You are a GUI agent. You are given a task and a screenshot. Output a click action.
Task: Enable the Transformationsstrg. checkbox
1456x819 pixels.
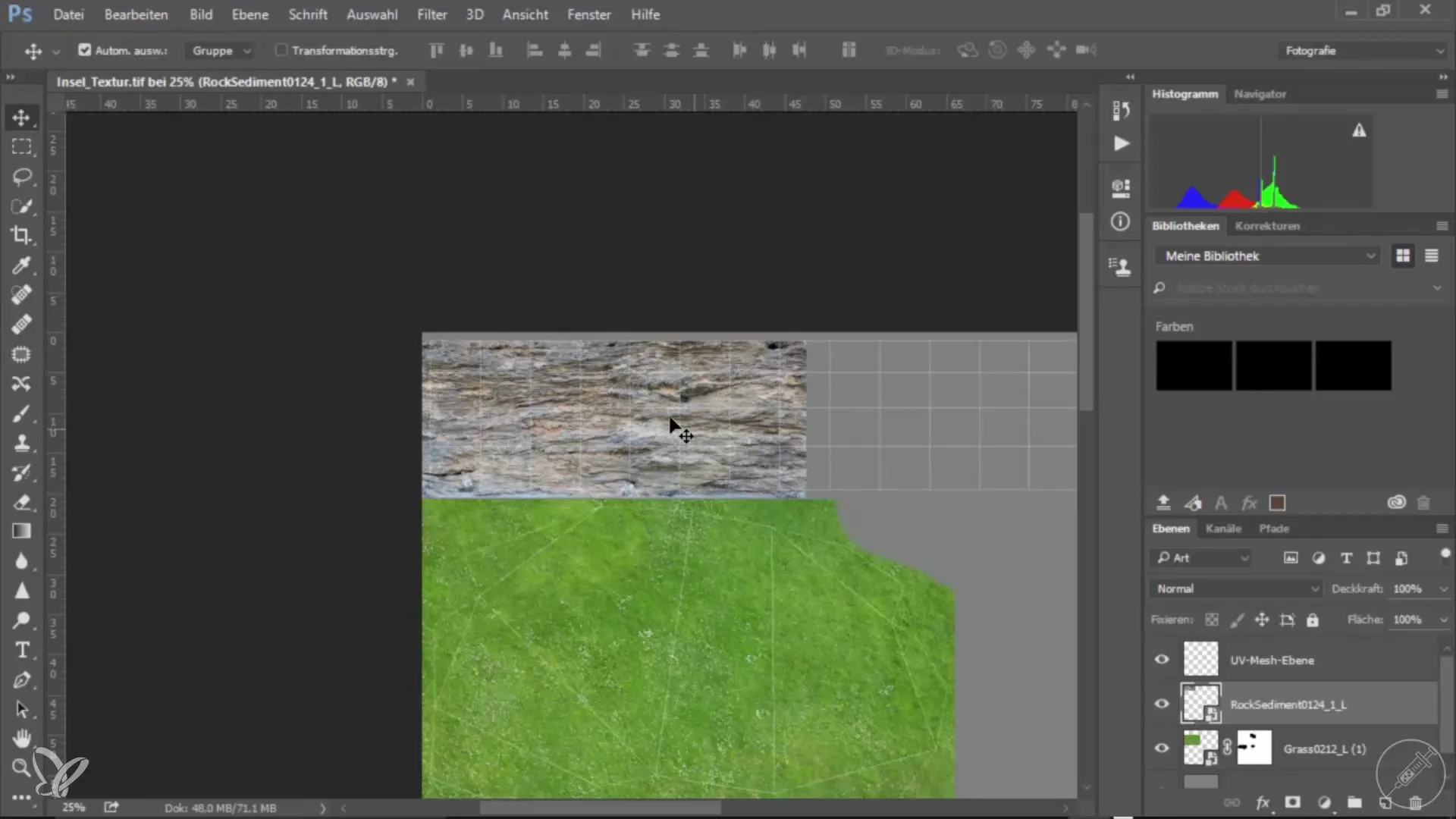click(x=281, y=50)
